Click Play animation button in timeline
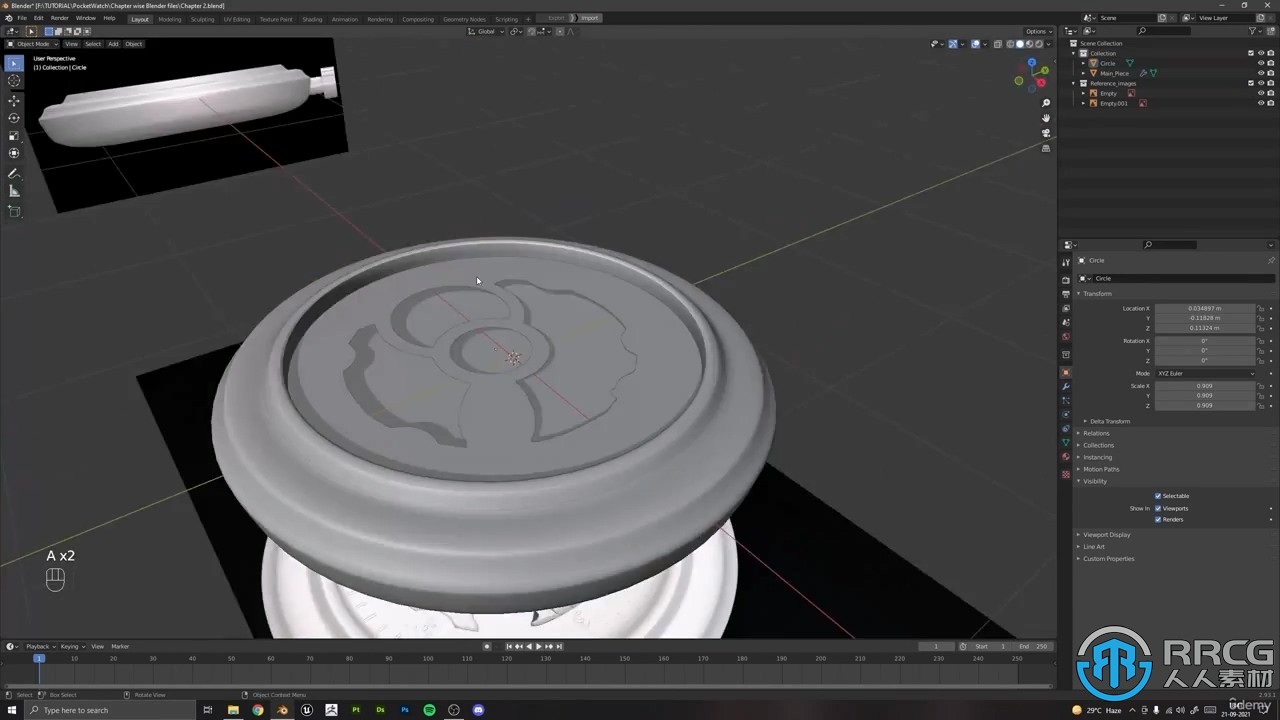The height and width of the screenshot is (720, 1280). coord(539,646)
